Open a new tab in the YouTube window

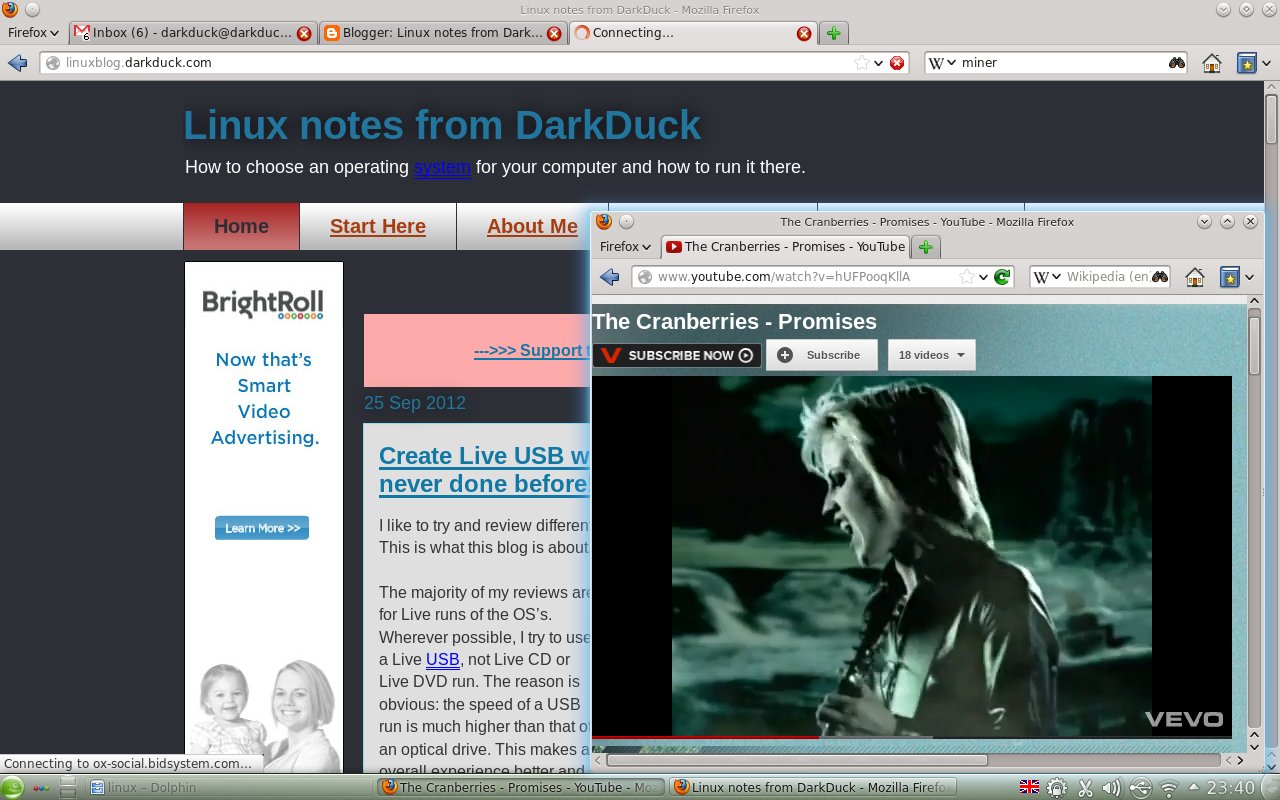point(926,247)
